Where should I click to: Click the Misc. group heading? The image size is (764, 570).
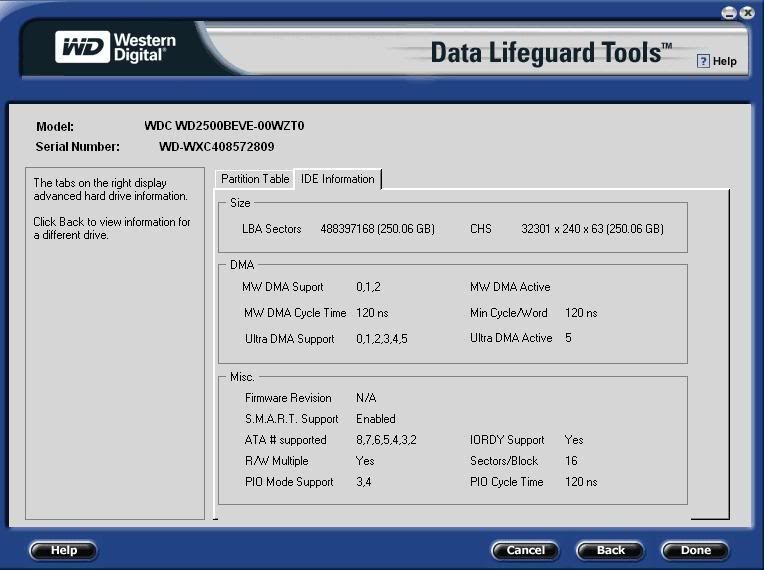coord(242,377)
